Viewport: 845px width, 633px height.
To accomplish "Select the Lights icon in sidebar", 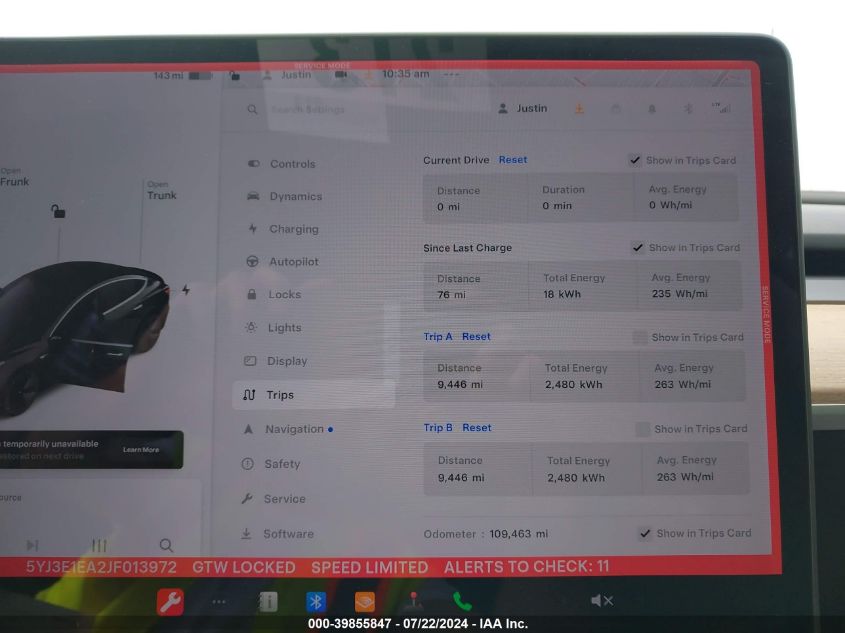I will (253, 328).
